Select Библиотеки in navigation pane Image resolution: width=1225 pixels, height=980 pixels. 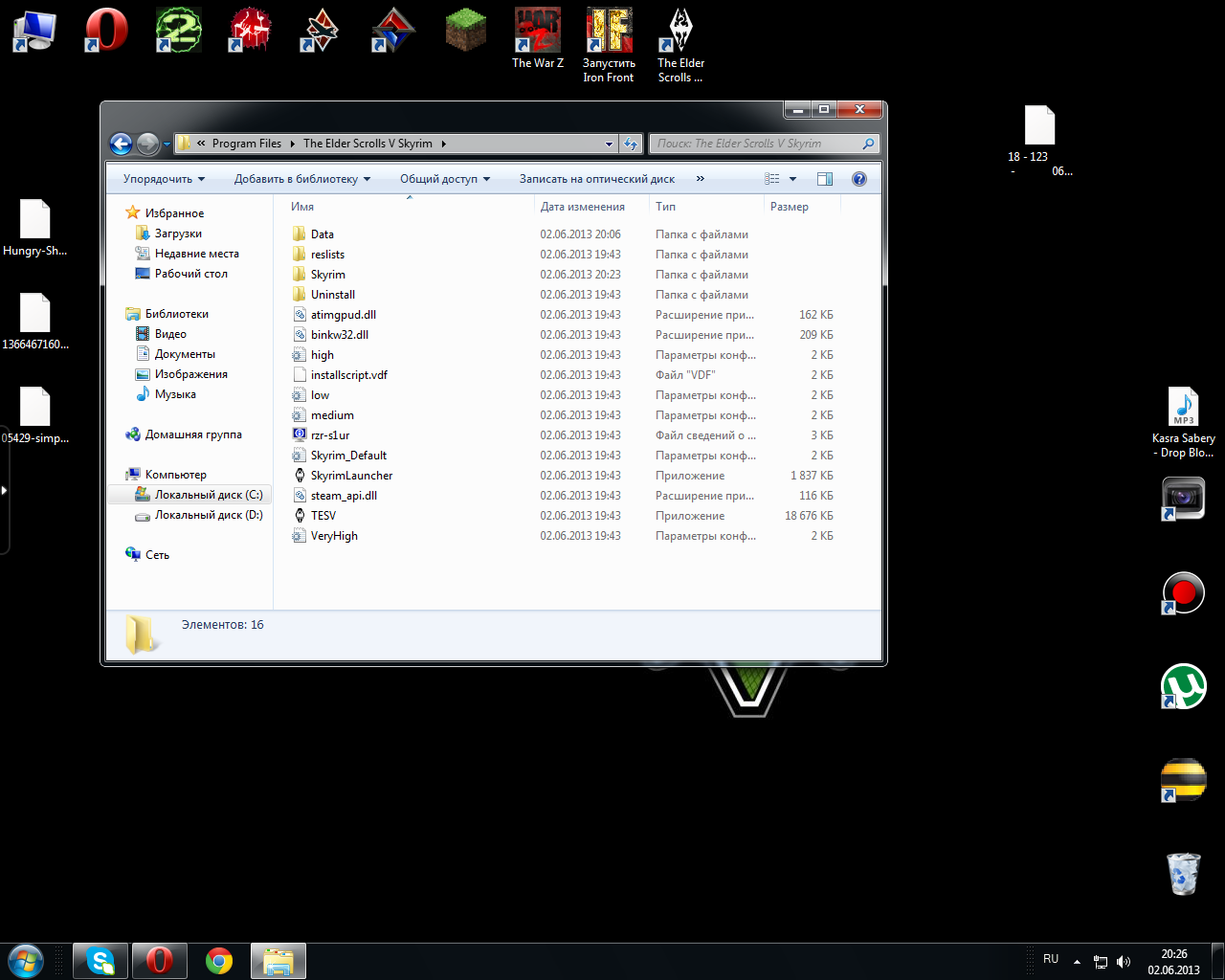tap(176, 314)
